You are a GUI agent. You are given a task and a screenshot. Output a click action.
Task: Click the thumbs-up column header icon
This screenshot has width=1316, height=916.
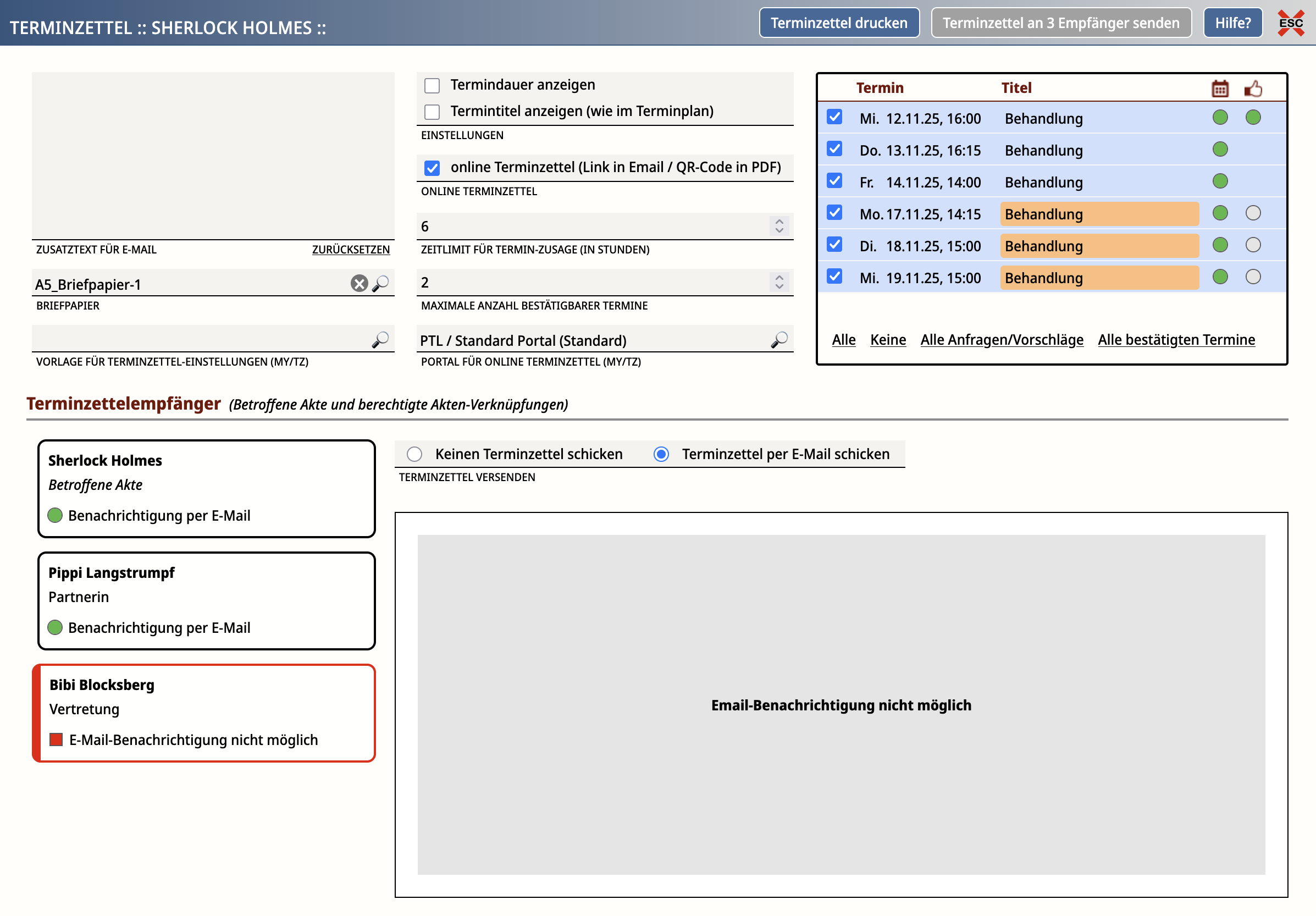tap(1253, 89)
